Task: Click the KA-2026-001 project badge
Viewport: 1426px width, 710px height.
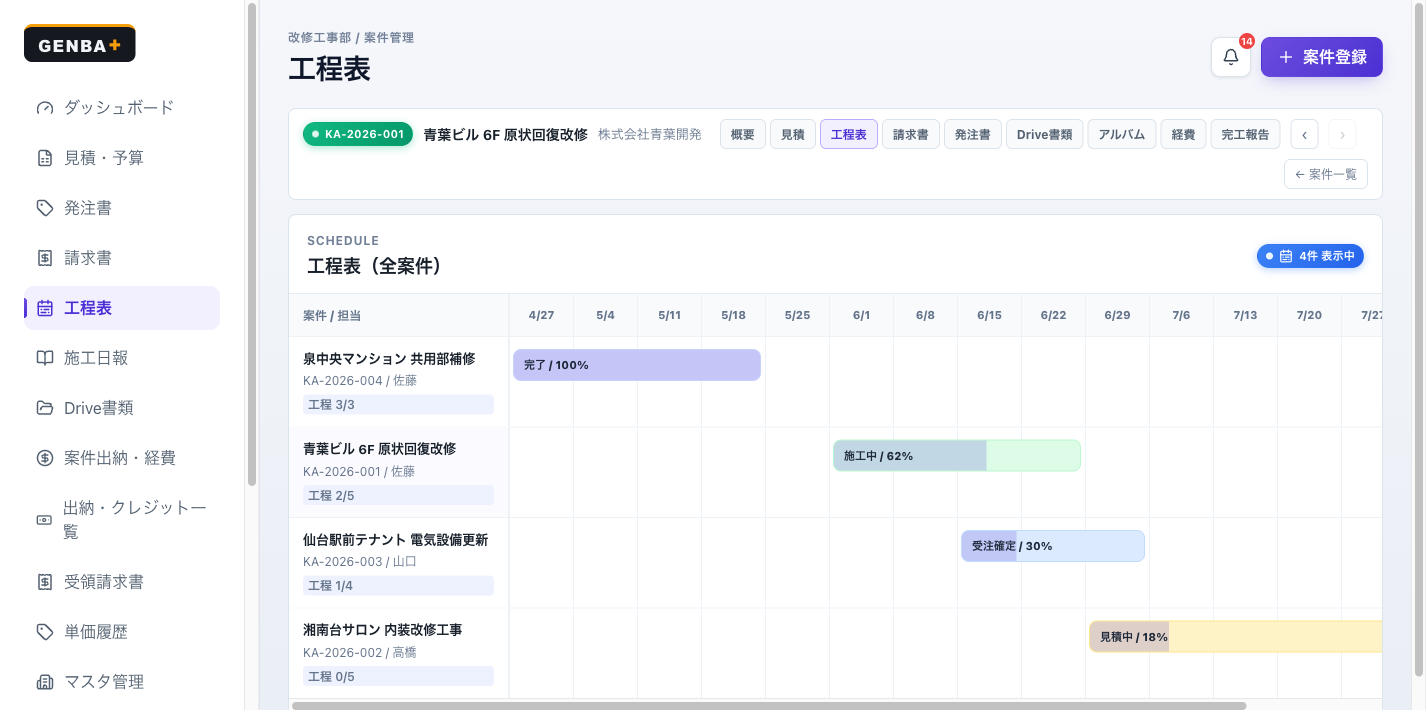Action: pyautogui.click(x=358, y=134)
